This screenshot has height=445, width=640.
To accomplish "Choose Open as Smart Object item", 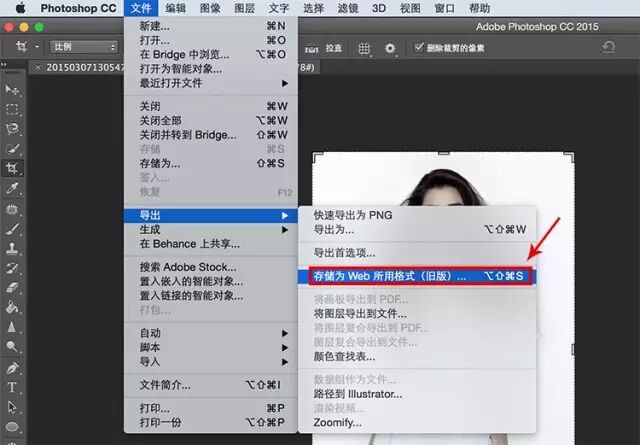I will 211,69.
